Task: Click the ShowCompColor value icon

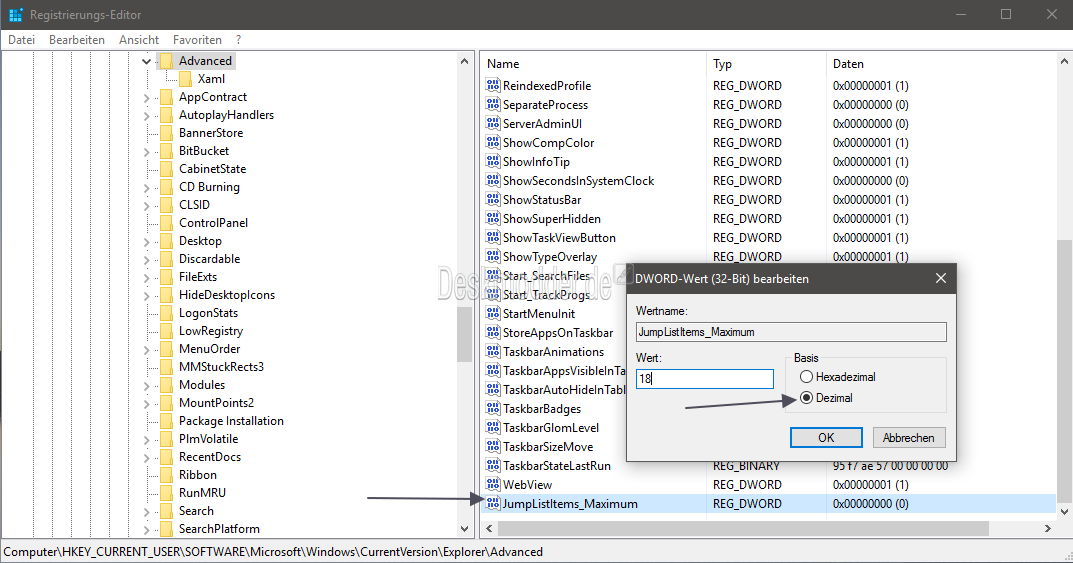Action: (x=493, y=142)
